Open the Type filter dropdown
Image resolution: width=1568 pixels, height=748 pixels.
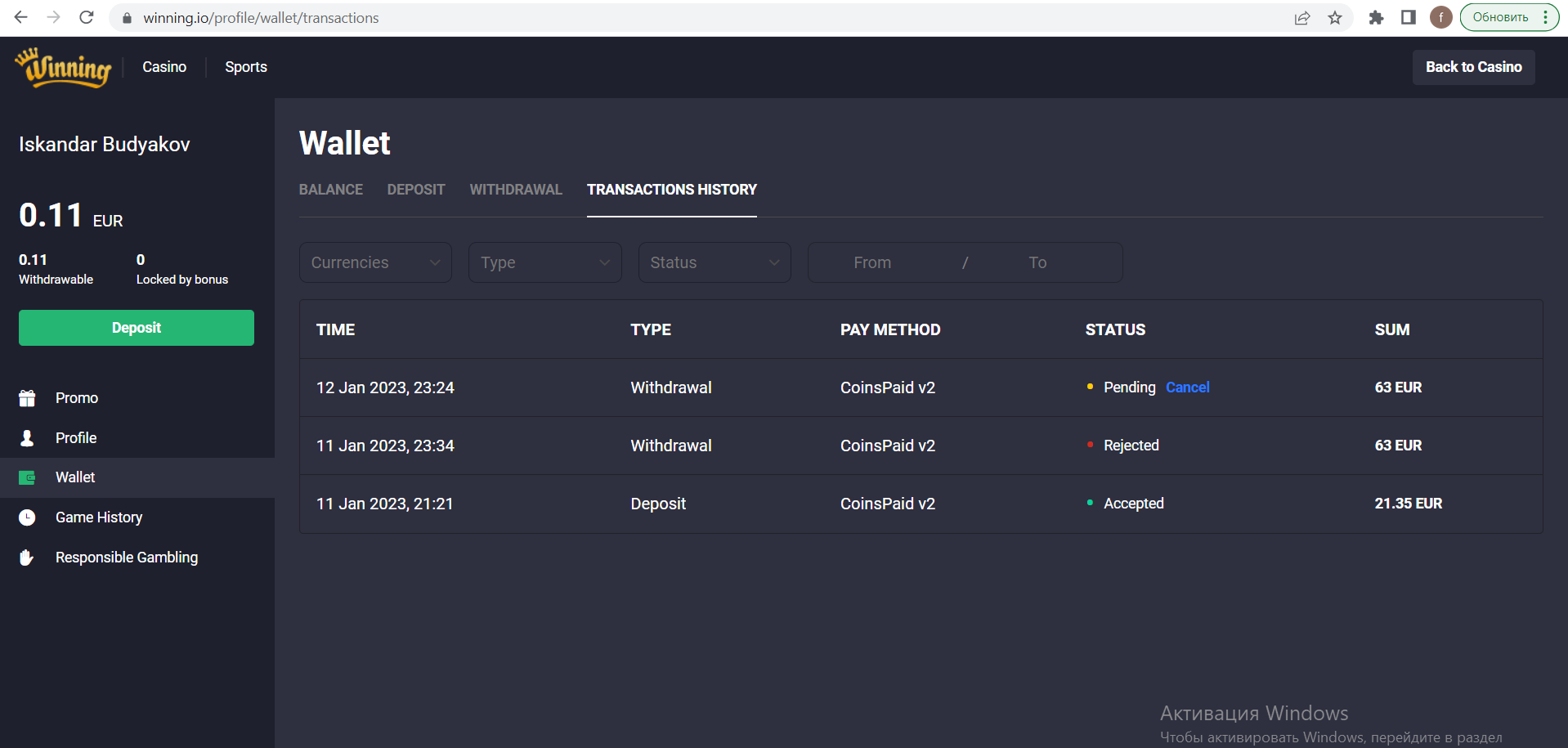point(545,262)
